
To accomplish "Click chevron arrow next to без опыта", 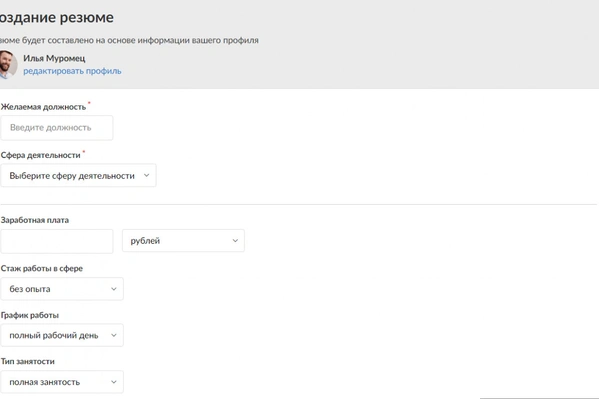I will (x=113, y=289).
